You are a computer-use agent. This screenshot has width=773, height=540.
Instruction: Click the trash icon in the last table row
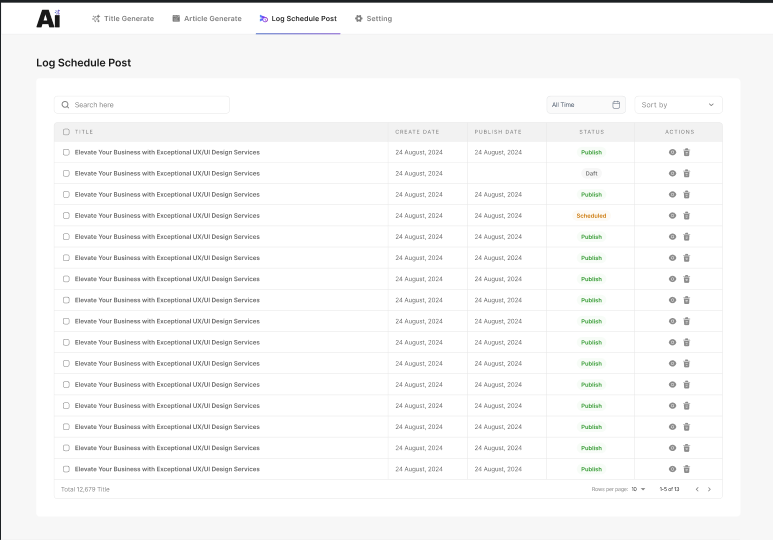tap(686, 469)
